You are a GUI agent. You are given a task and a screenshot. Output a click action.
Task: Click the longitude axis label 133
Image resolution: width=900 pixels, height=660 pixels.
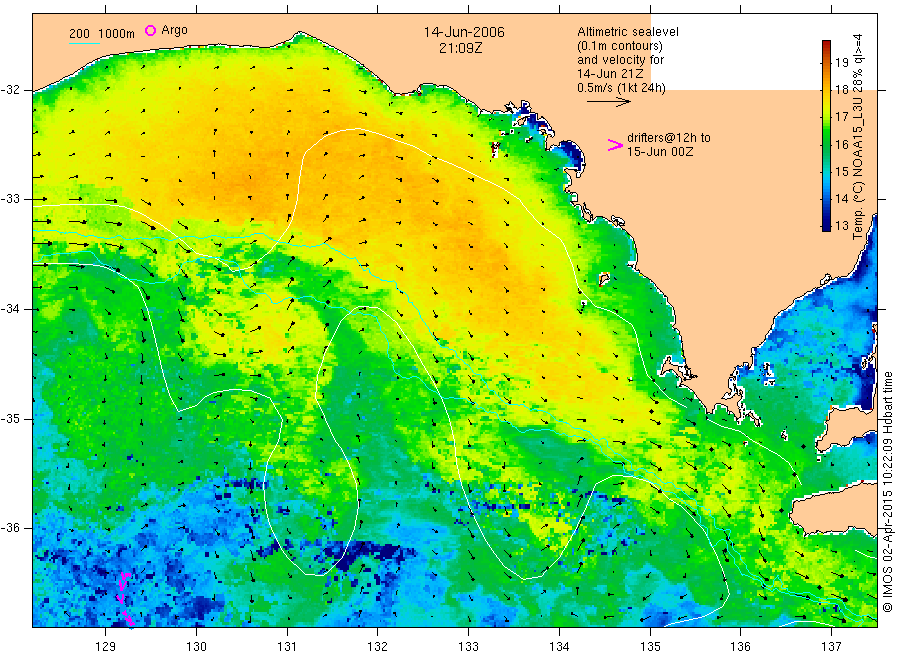pos(468,646)
